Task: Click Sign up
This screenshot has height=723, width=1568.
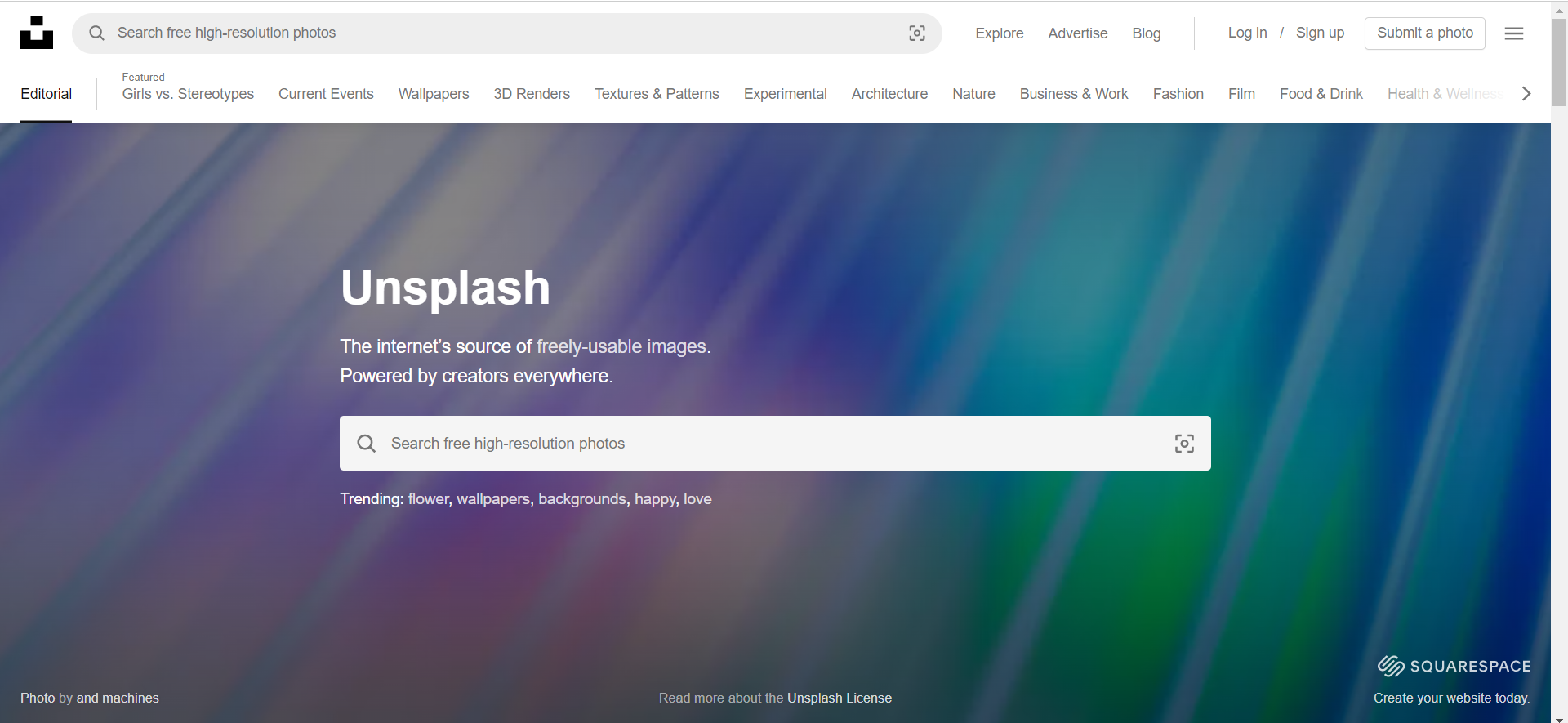Action: (1320, 33)
